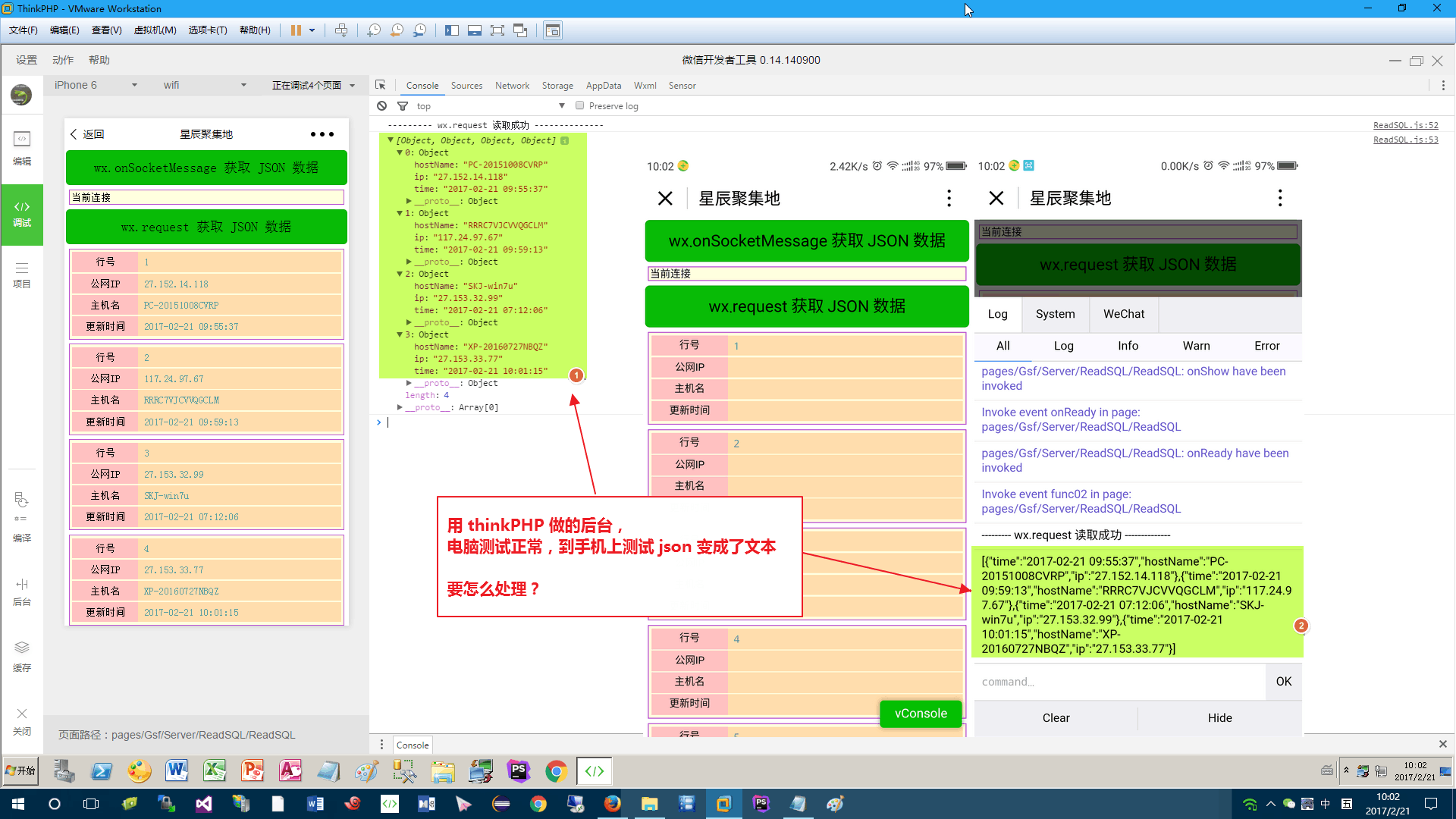Enter VMware full screen mode
Viewport: 1456px width, 819px height.
coord(497,30)
